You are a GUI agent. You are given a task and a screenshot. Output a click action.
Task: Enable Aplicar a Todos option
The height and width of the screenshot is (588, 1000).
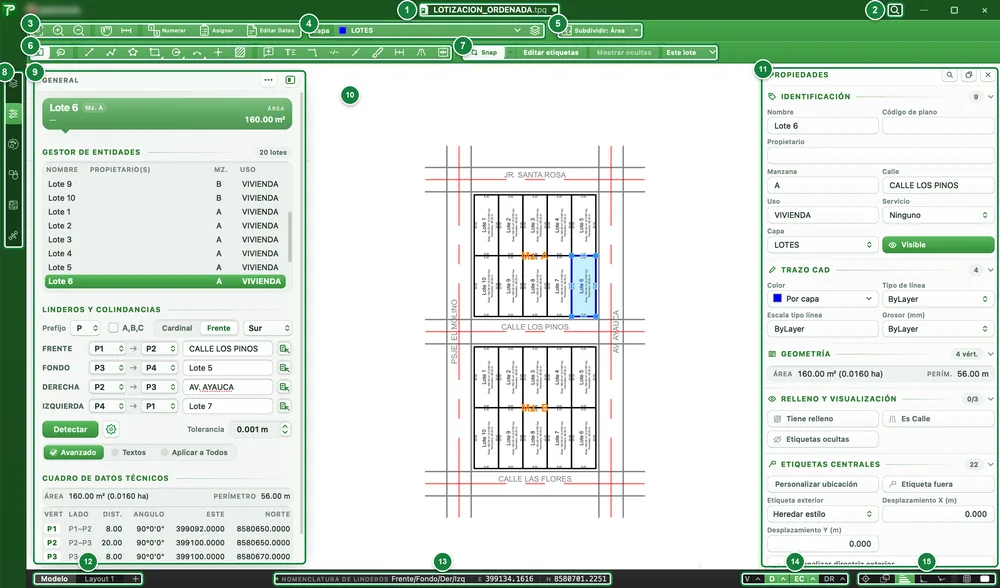(194, 452)
